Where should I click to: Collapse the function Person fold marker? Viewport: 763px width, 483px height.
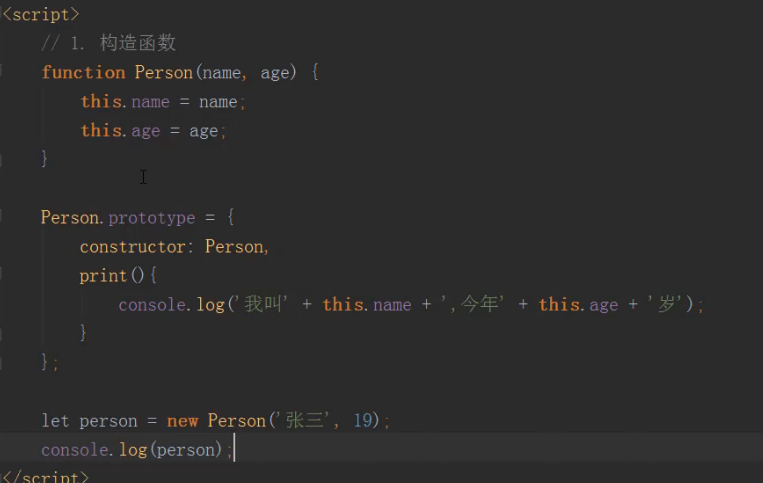pos(5,72)
